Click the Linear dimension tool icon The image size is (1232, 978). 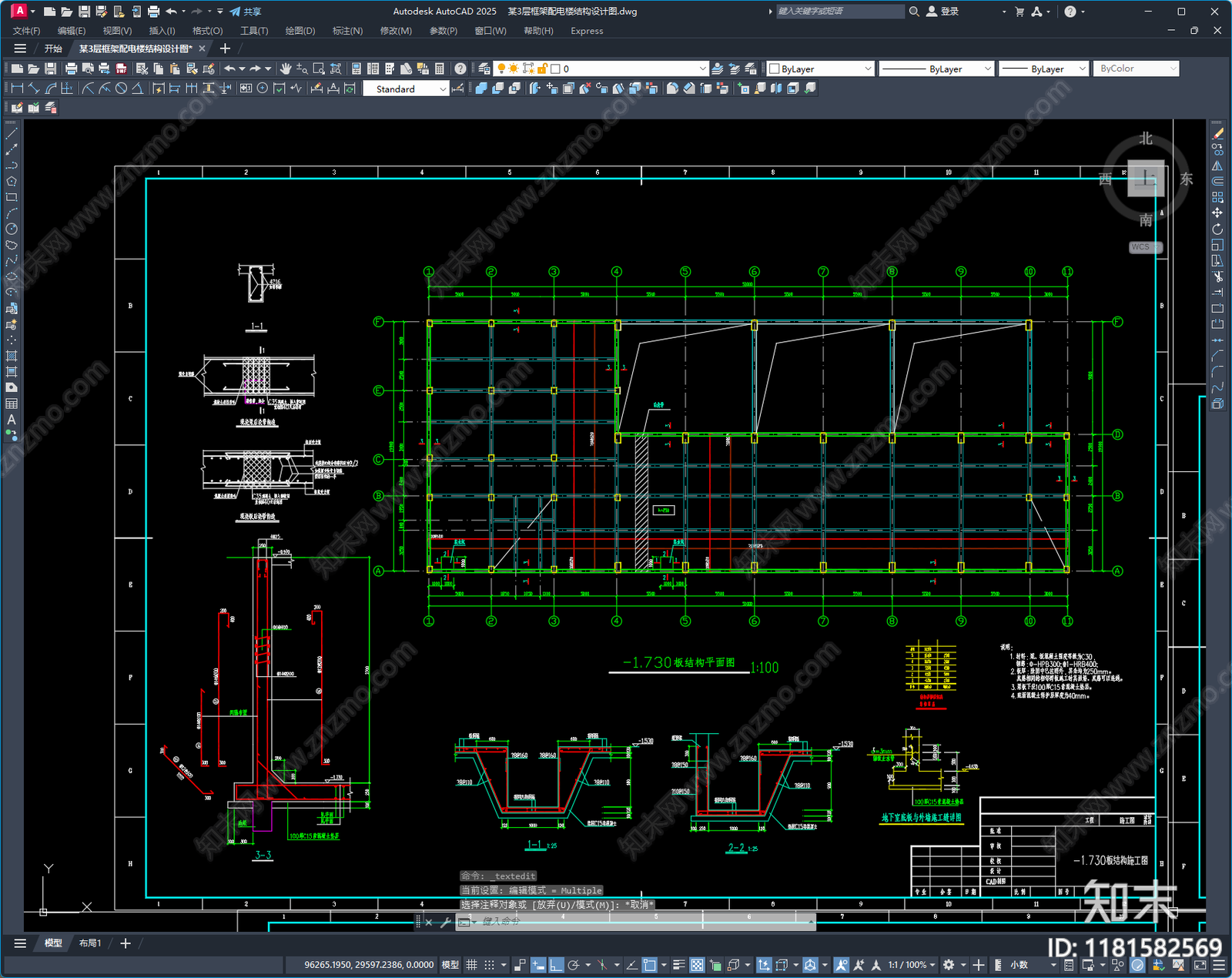tap(17, 89)
